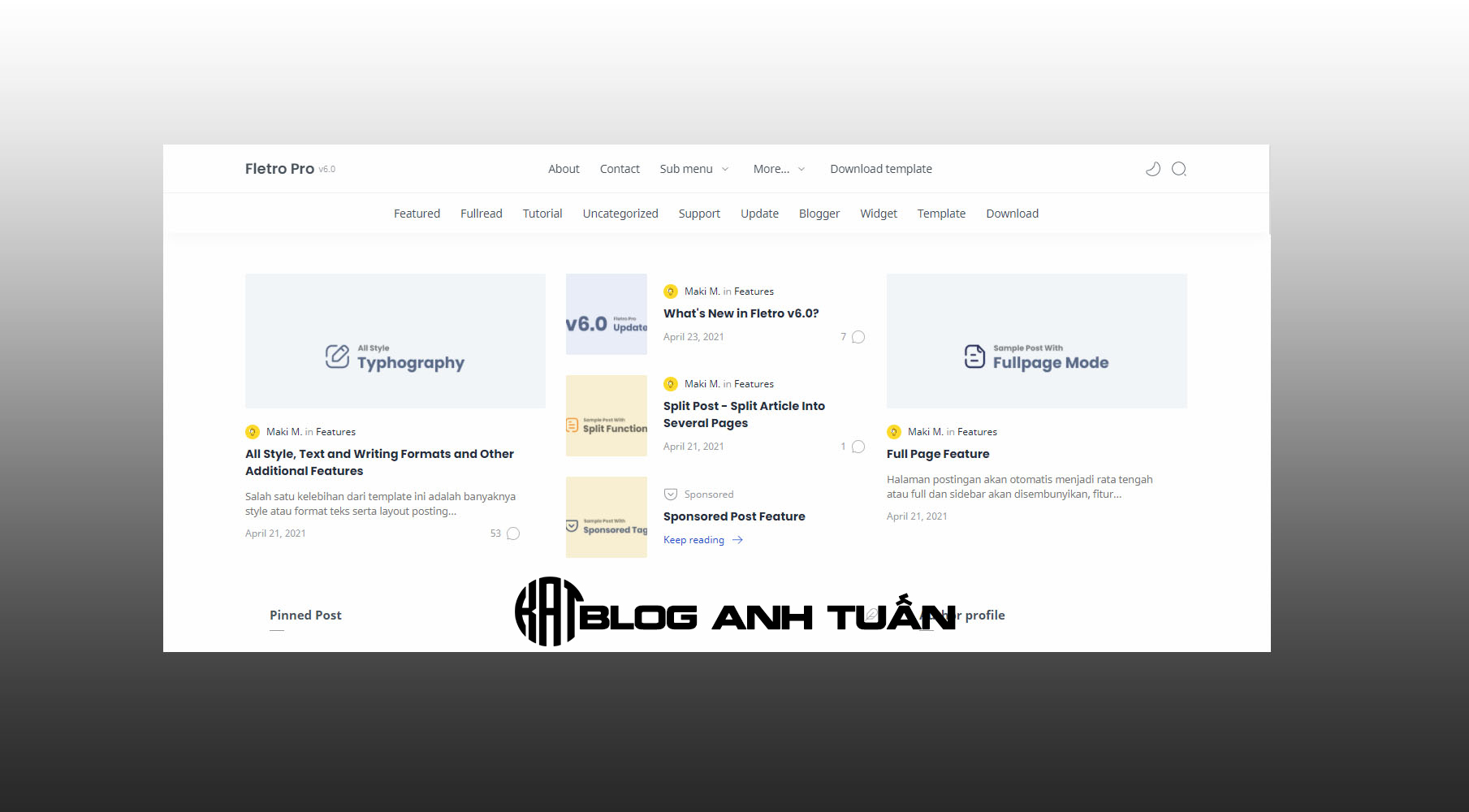Click Keep reading link

coord(693,540)
